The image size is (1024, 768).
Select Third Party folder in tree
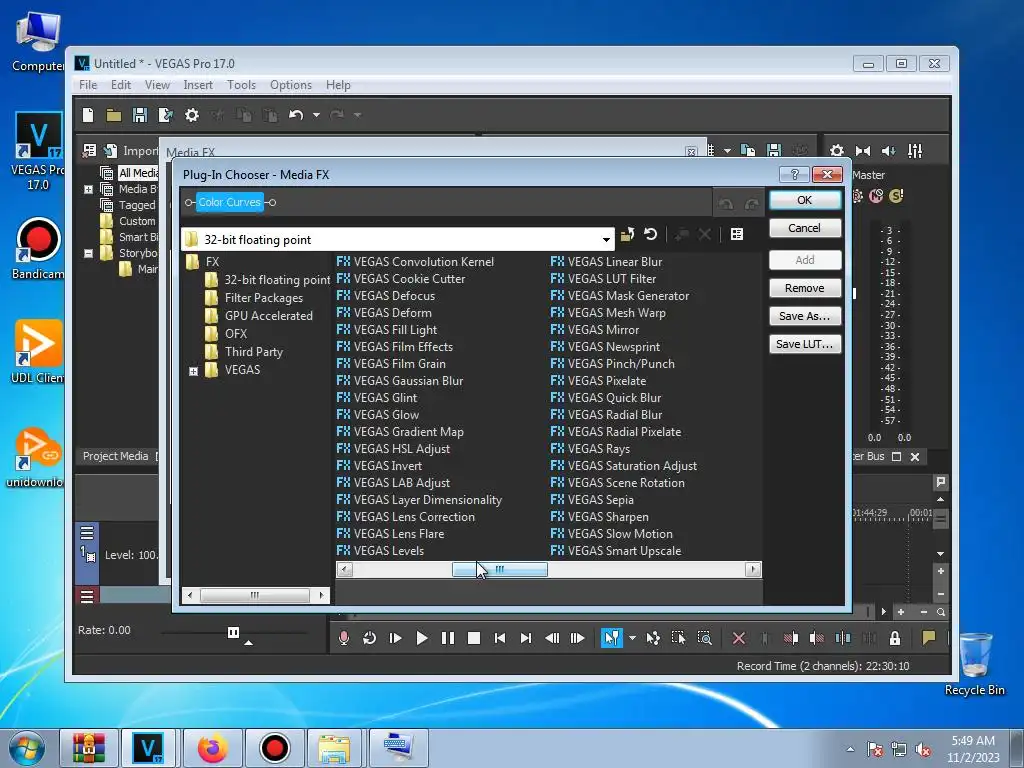click(x=253, y=351)
